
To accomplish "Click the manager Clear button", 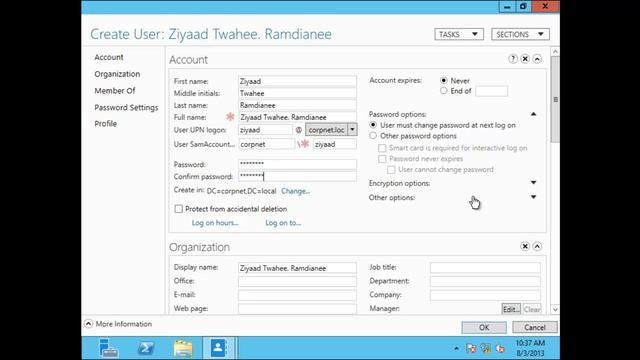I will (x=532, y=309).
